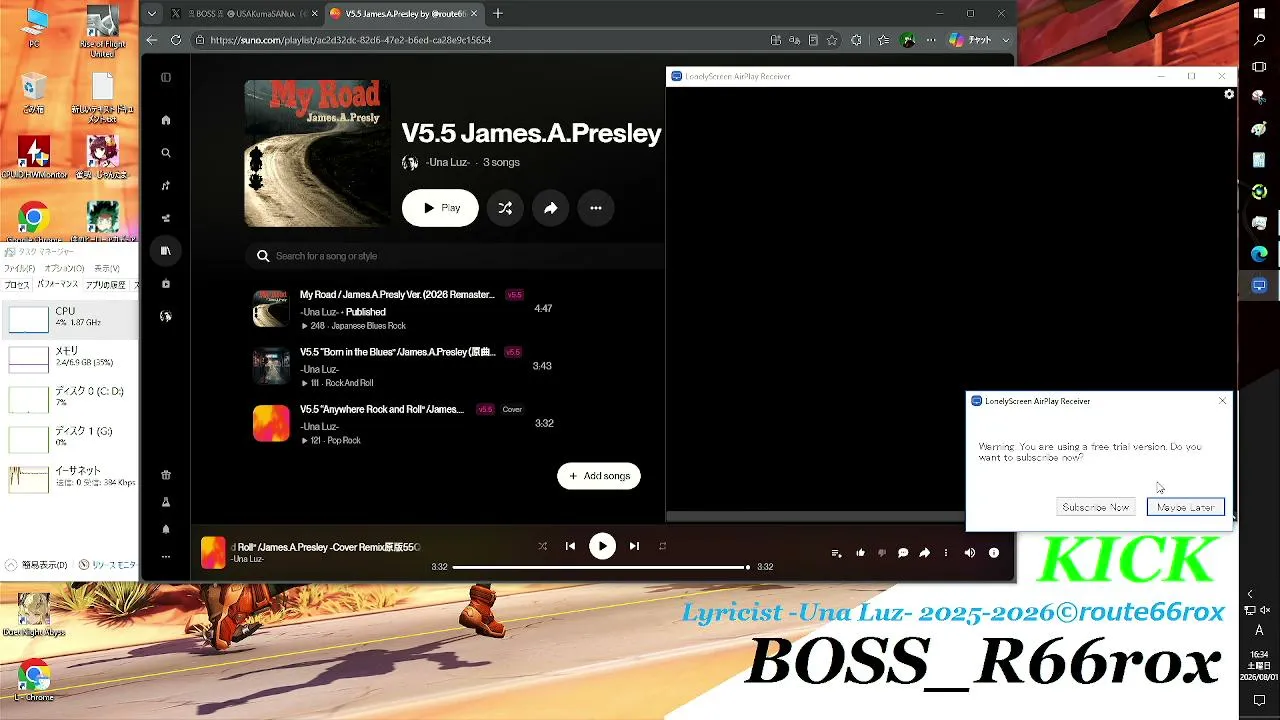Skip to the next track
The height and width of the screenshot is (720, 1280).
click(x=634, y=546)
